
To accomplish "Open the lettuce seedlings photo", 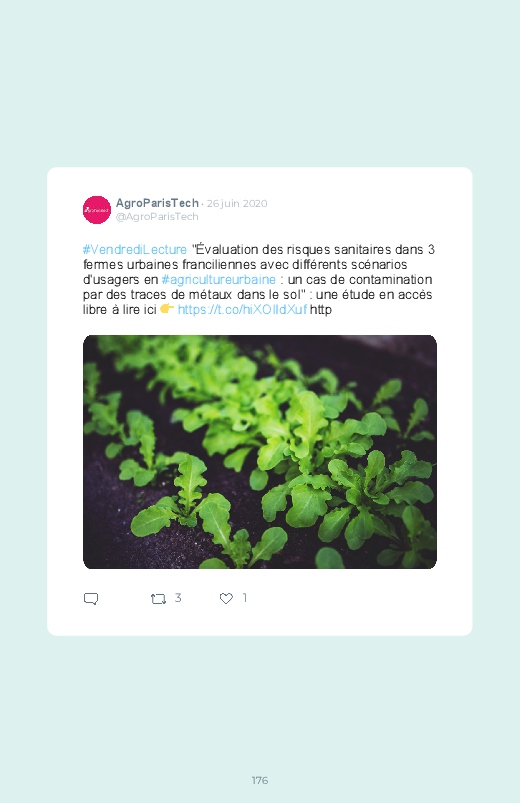I will pyautogui.click(x=260, y=452).
